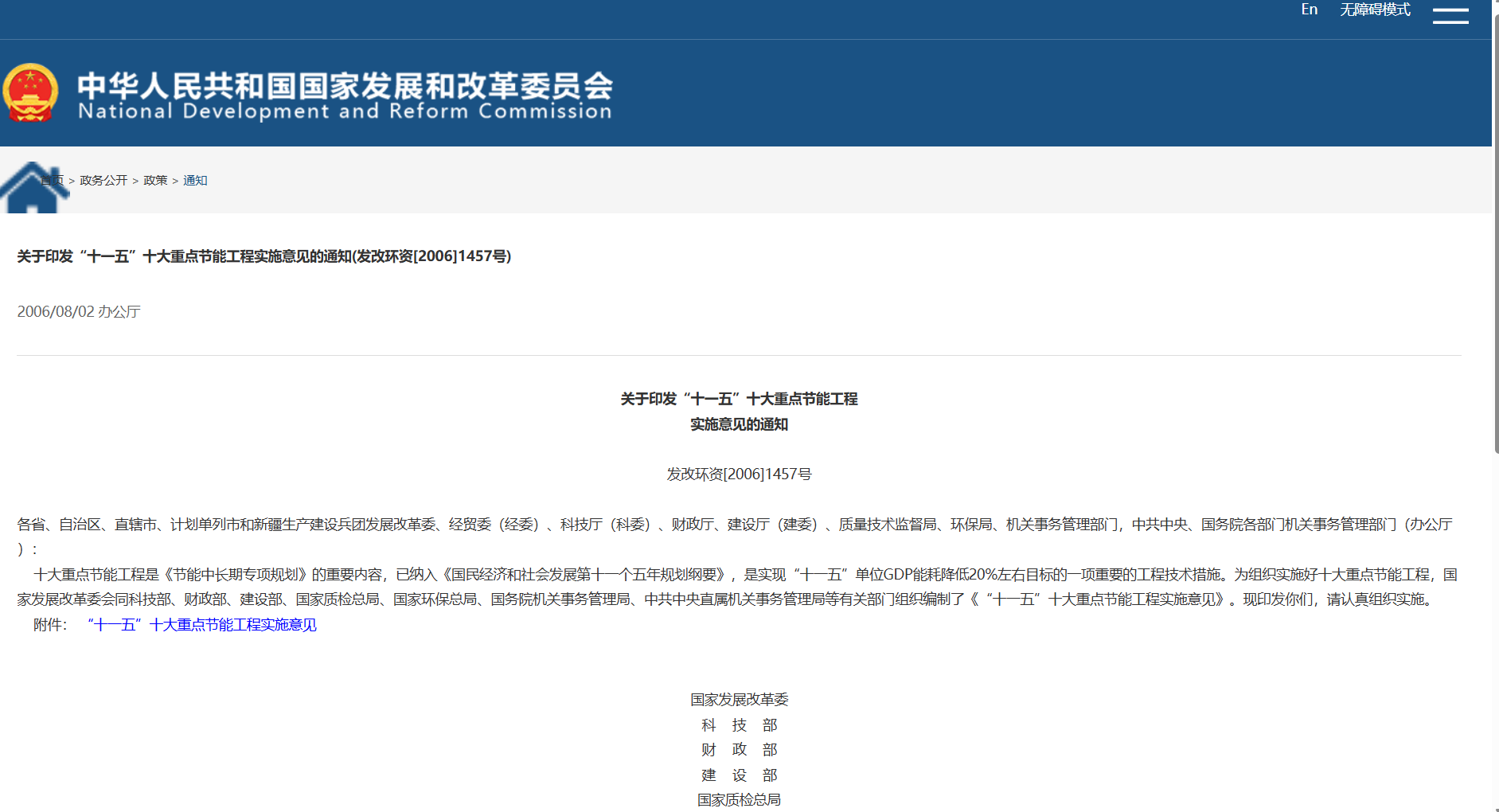Click the 国家发展改革委 signature line

[x=739, y=700]
